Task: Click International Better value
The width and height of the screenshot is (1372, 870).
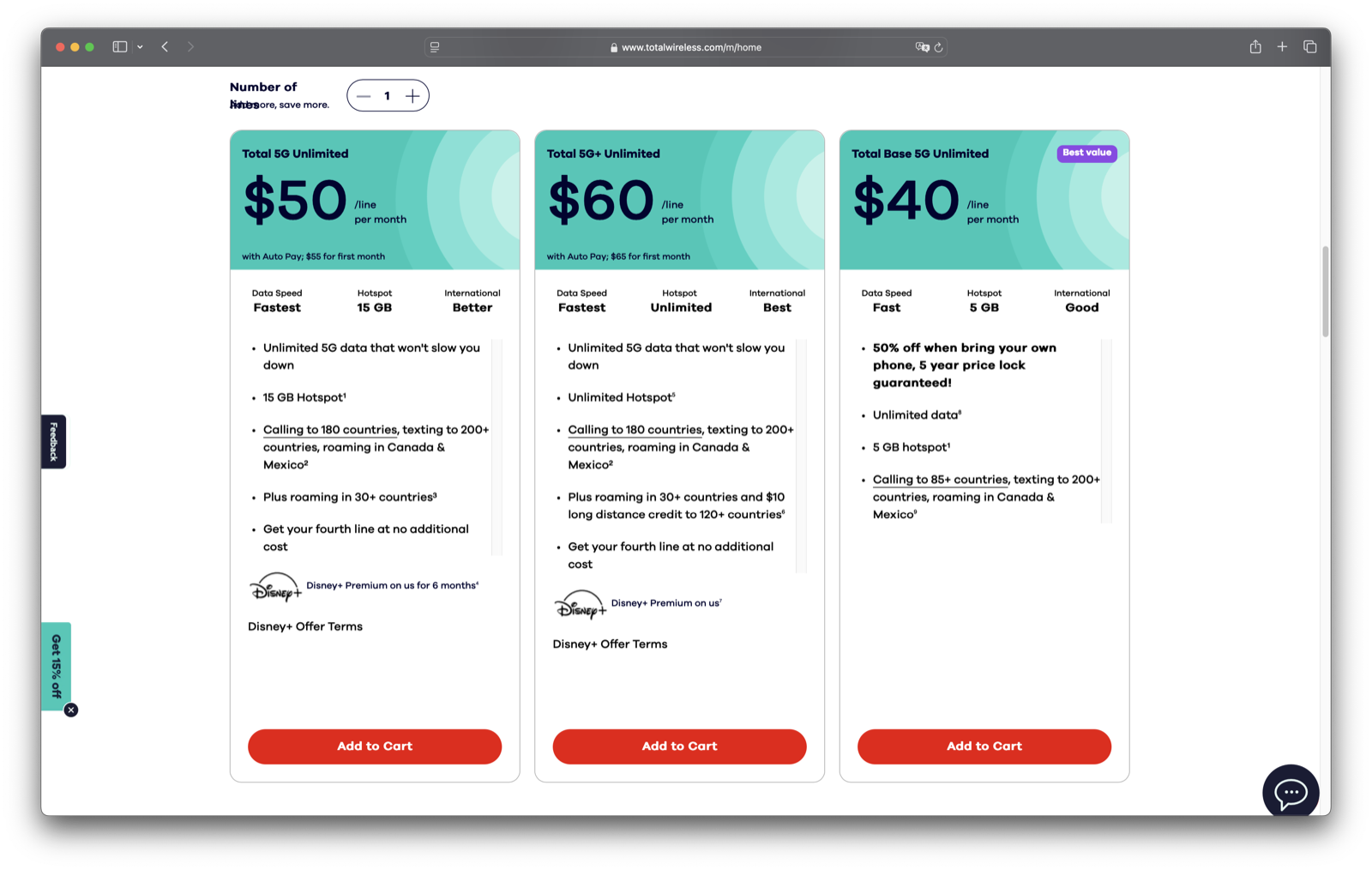Action: [472, 308]
